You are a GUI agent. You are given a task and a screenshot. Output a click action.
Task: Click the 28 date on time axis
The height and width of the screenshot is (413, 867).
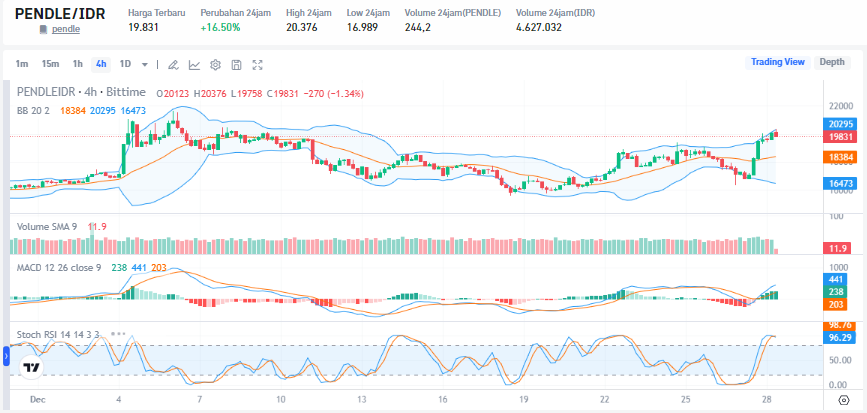pos(767,400)
